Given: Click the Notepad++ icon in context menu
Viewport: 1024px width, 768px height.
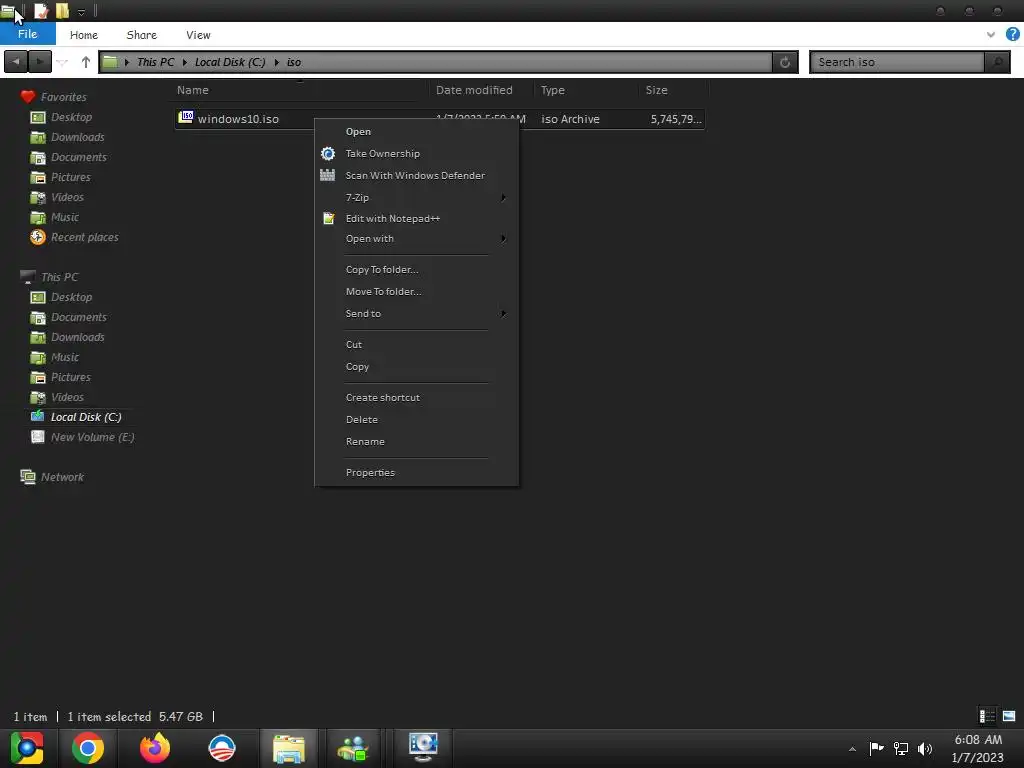Looking at the screenshot, I should (x=328, y=218).
